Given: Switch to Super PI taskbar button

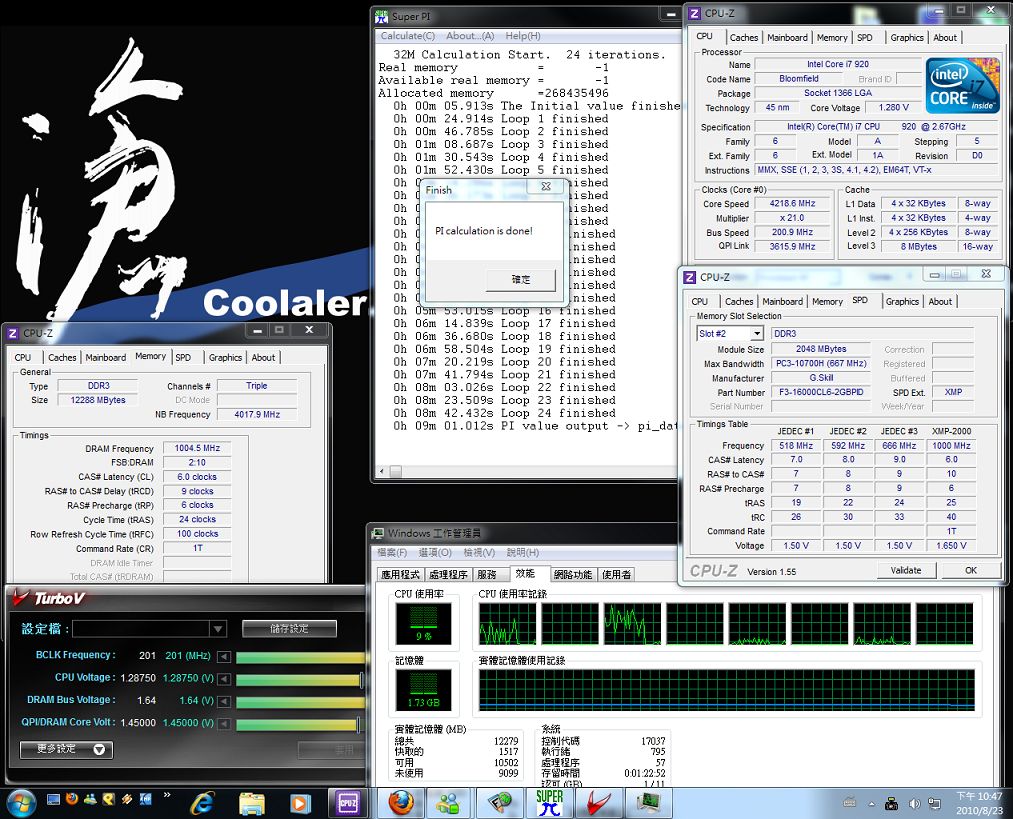Looking at the screenshot, I should 549,803.
